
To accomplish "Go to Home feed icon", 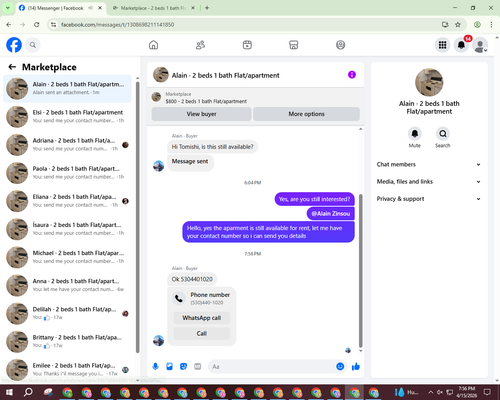I will point(153,45).
